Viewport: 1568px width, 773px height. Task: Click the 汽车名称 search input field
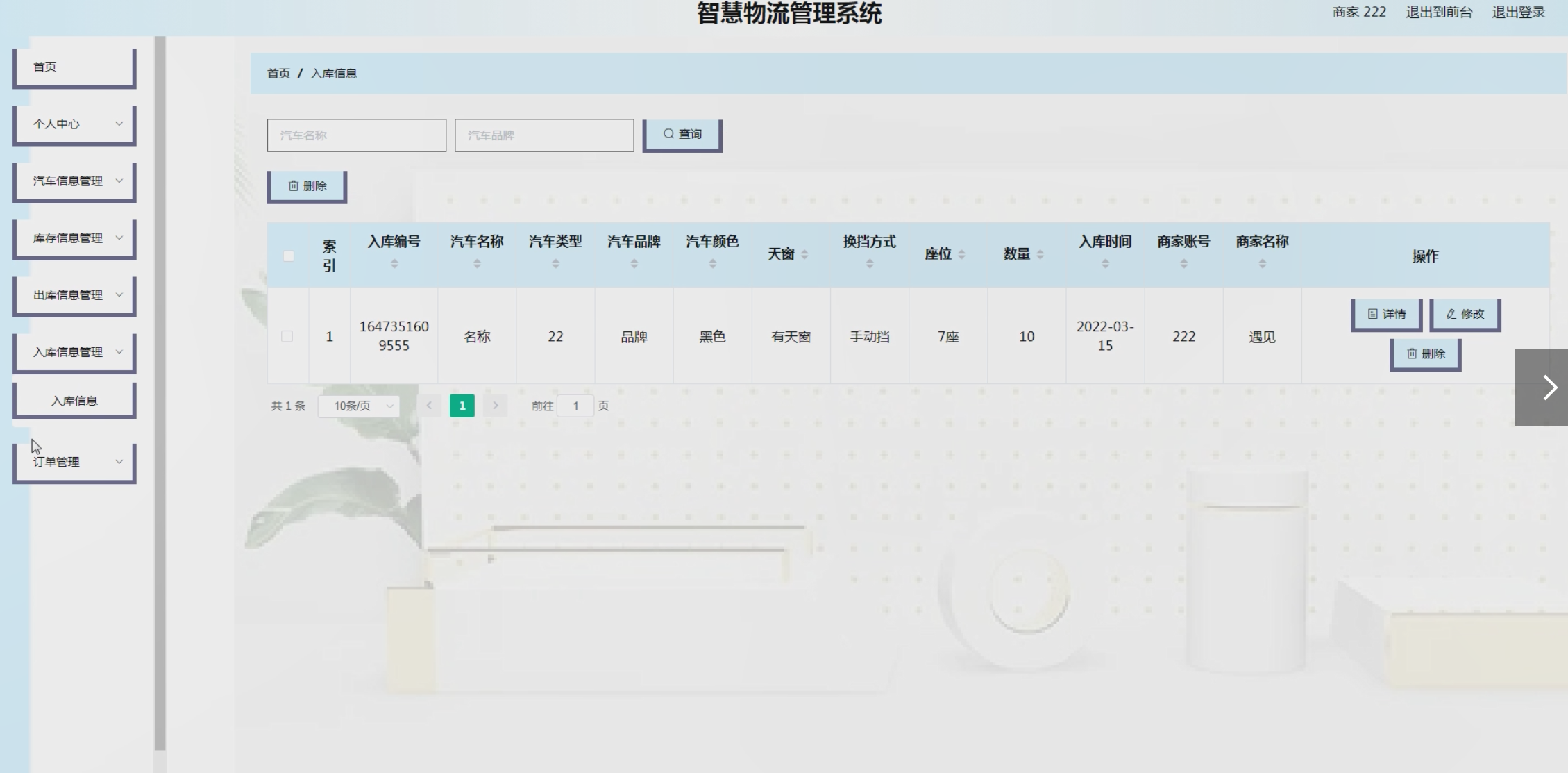pos(356,135)
